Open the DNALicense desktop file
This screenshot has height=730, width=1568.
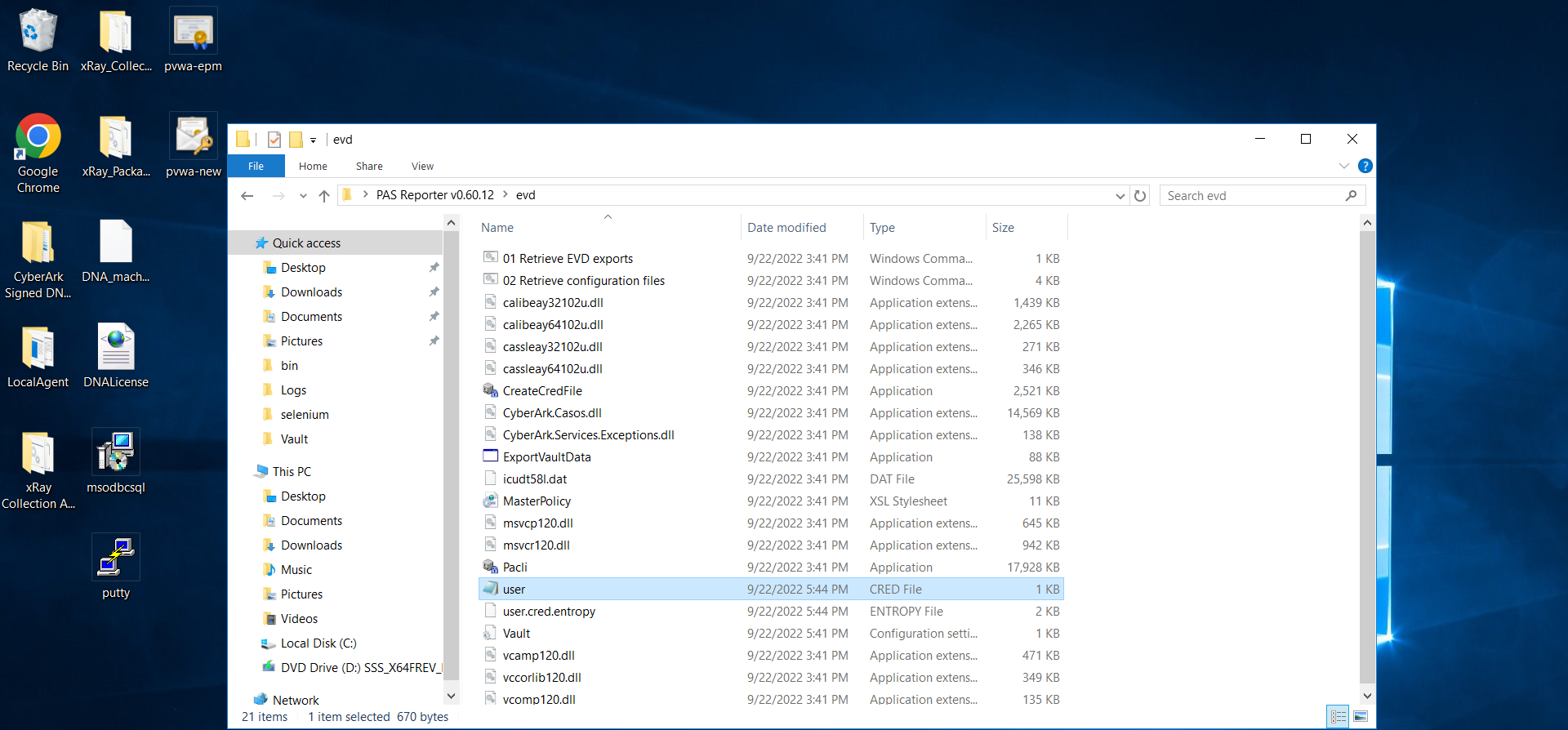(116, 357)
